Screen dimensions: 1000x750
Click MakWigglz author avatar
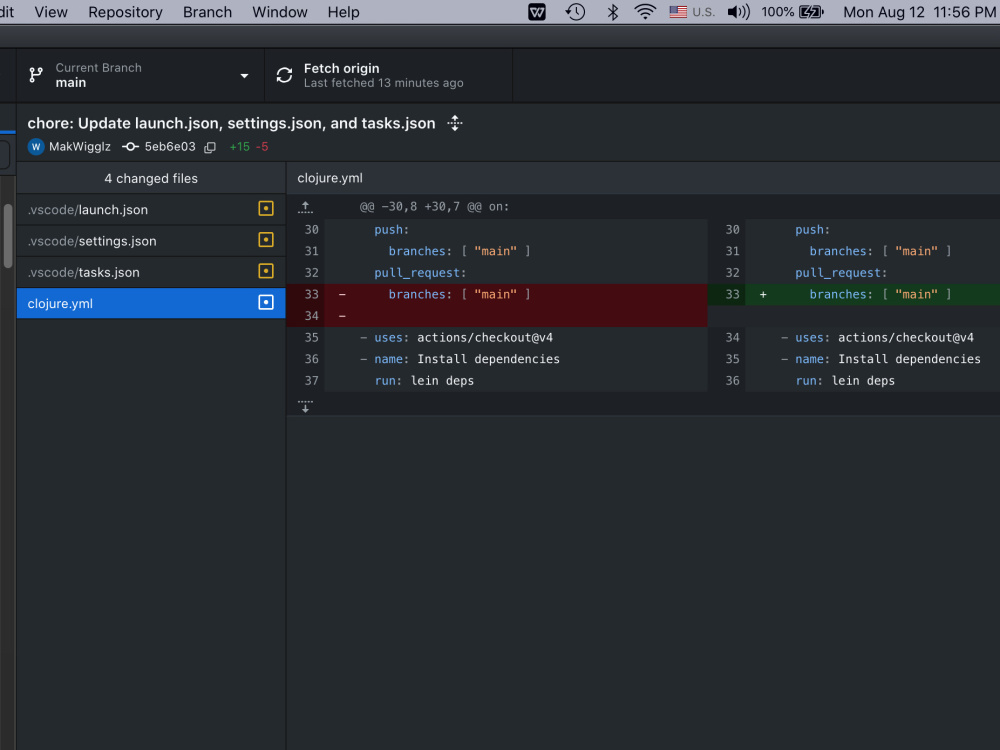point(36,147)
